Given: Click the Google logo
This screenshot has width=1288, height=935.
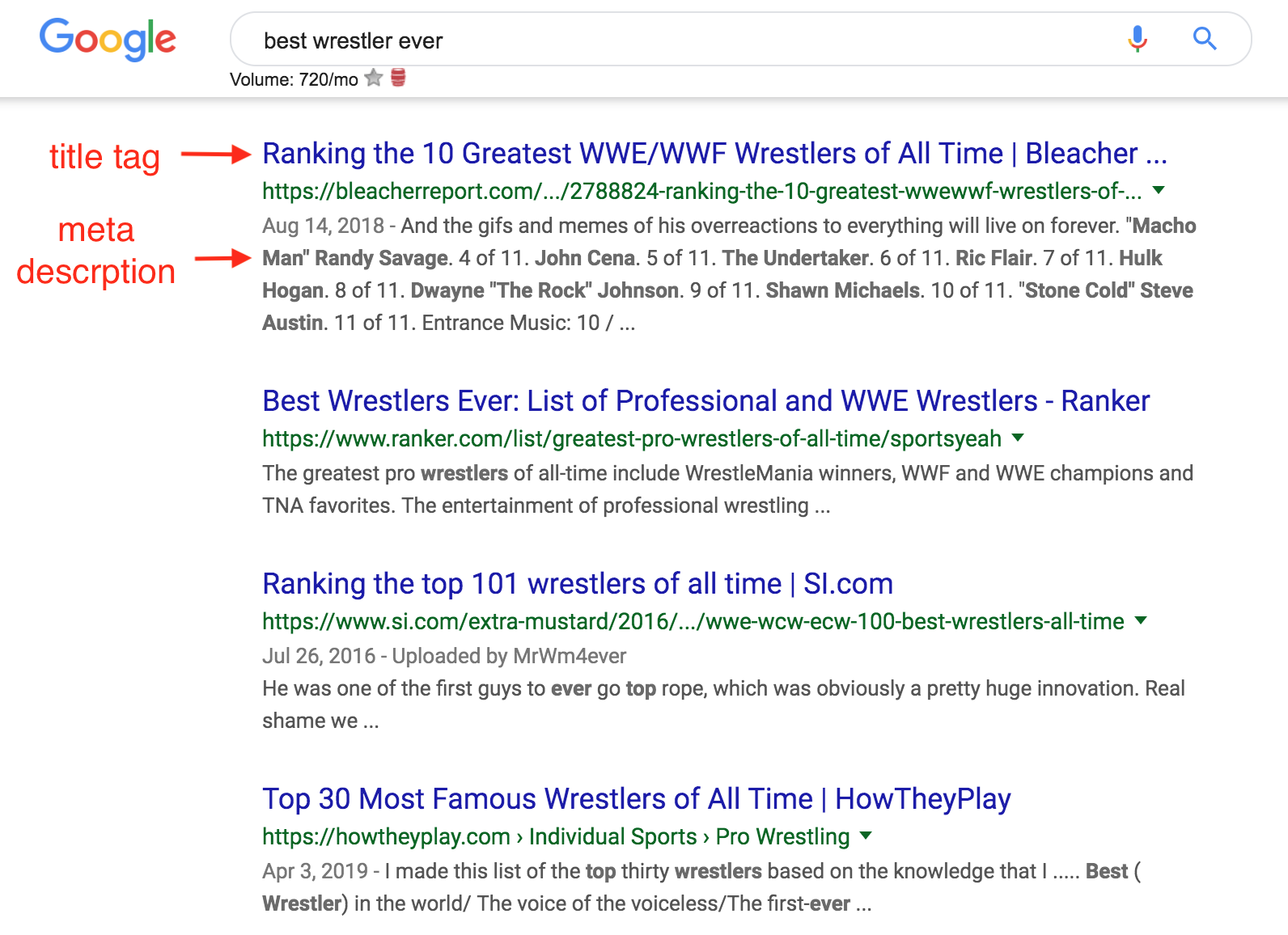Looking at the screenshot, I should coord(108,39).
